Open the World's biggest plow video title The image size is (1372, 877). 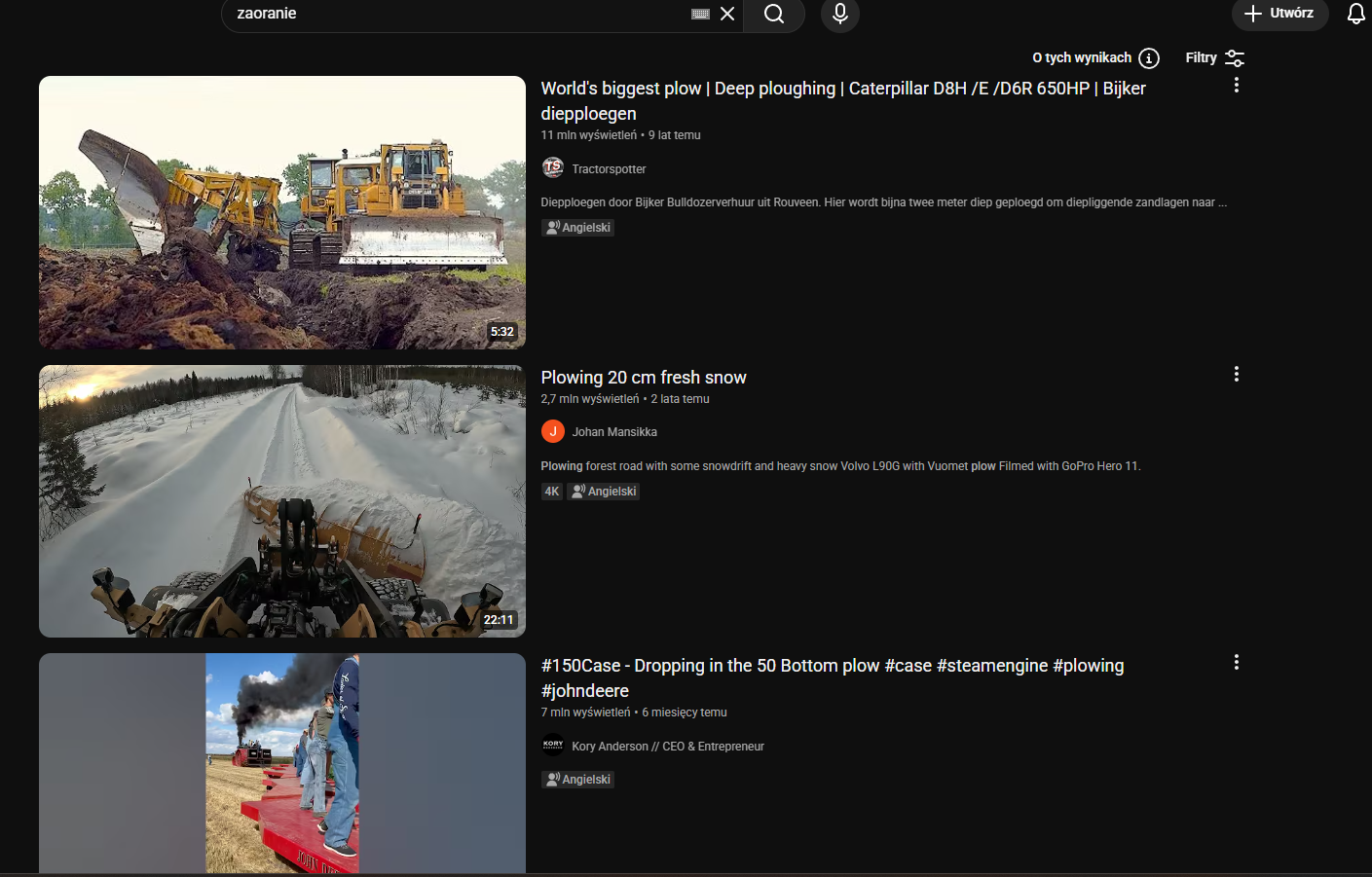tap(842, 90)
